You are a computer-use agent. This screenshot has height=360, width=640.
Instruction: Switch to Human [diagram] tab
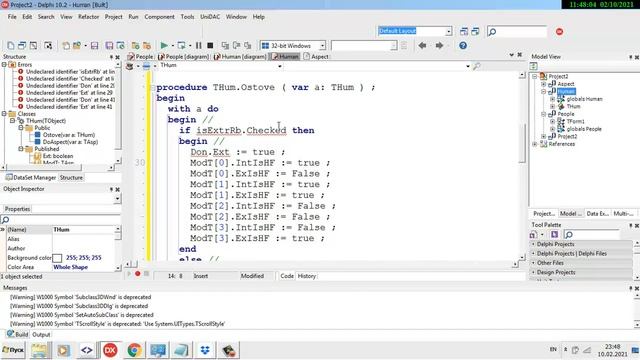241,57
